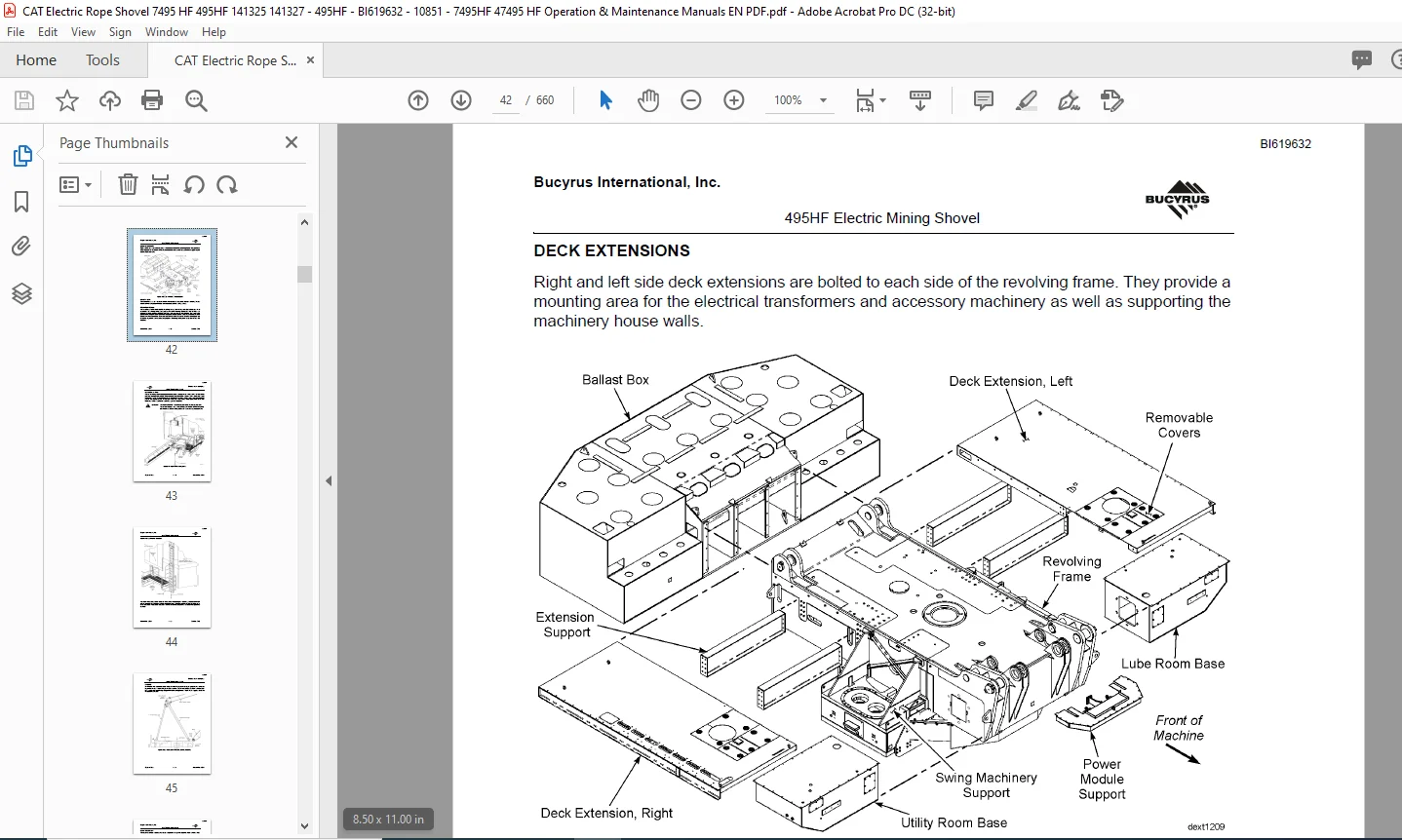Image resolution: width=1402 pixels, height=840 pixels.
Task: Click the BI619632 document number
Action: pos(1285,144)
